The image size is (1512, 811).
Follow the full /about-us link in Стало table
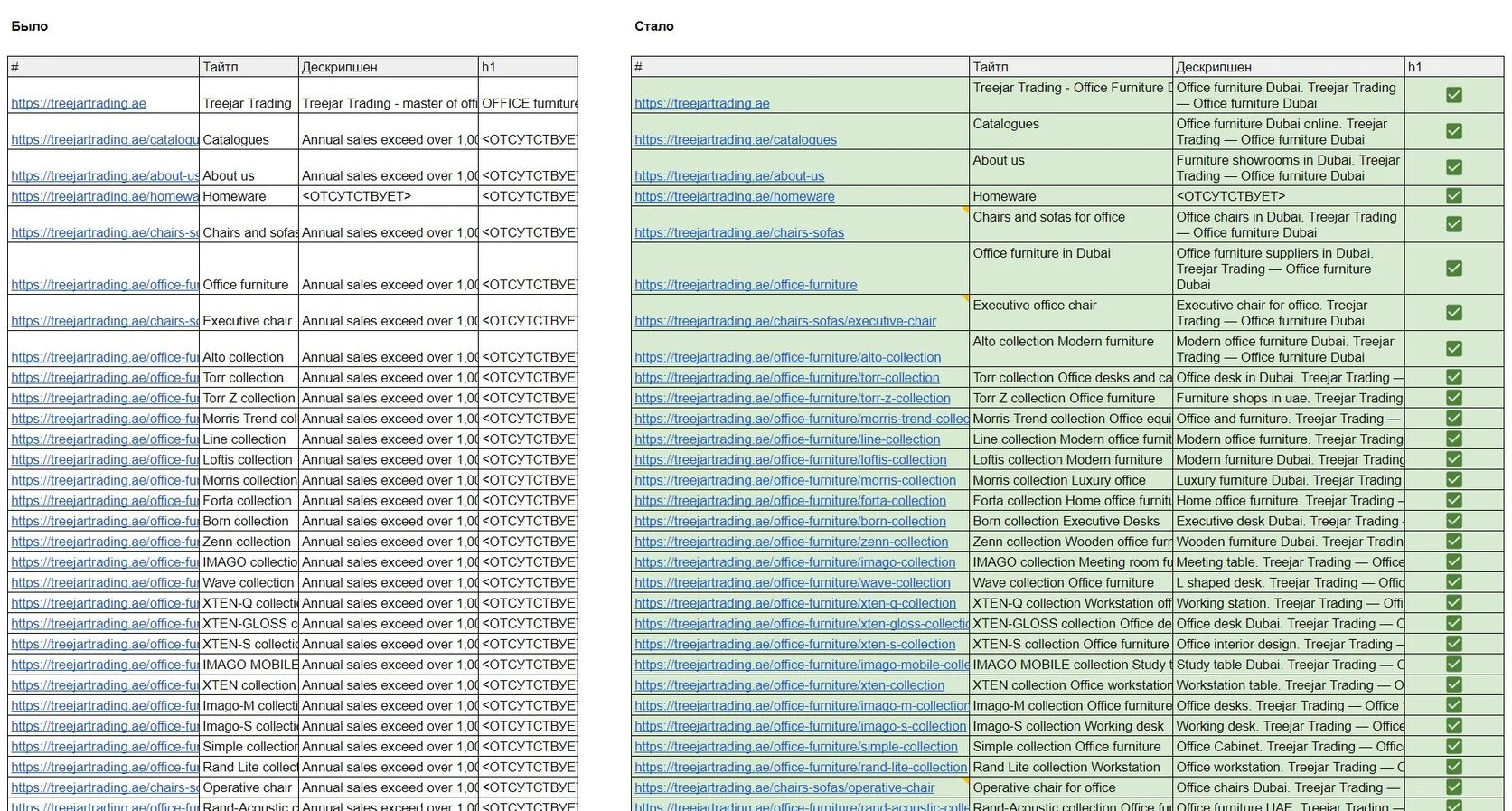(x=729, y=175)
